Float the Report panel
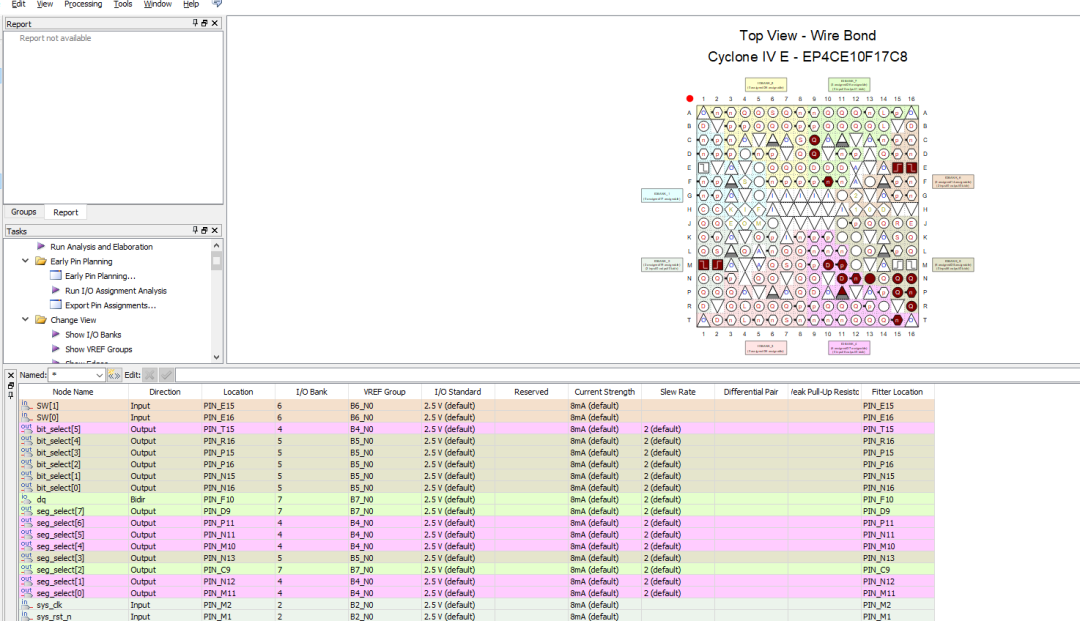The width and height of the screenshot is (1080, 621). pyautogui.click(x=205, y=23)
